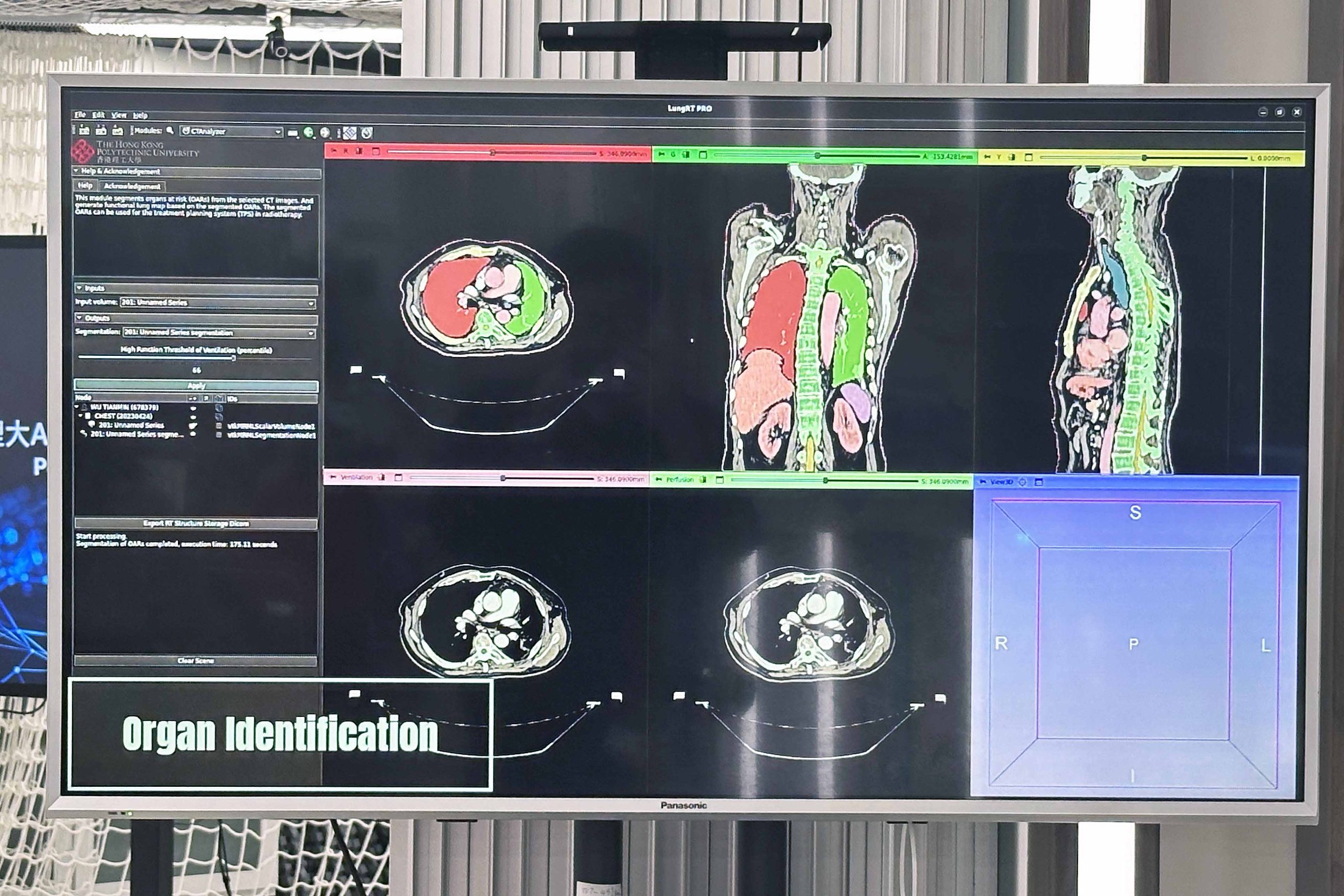Click link icon on Perfusion view bar
Image resolution: width=1344 pixels, height=896 pixels.
tap(703, 480)
